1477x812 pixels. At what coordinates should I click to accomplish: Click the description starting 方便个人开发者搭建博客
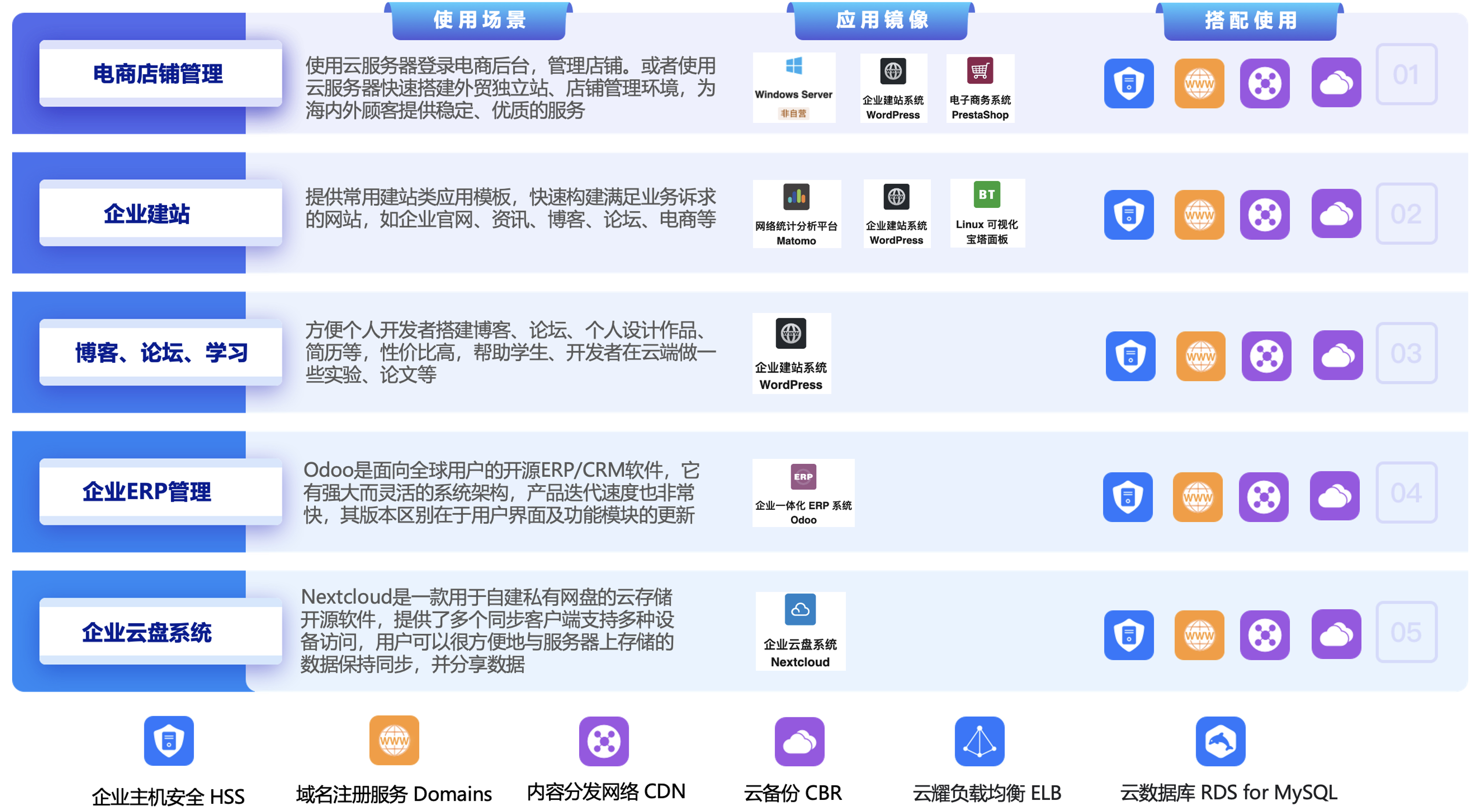tap(510, 352)
